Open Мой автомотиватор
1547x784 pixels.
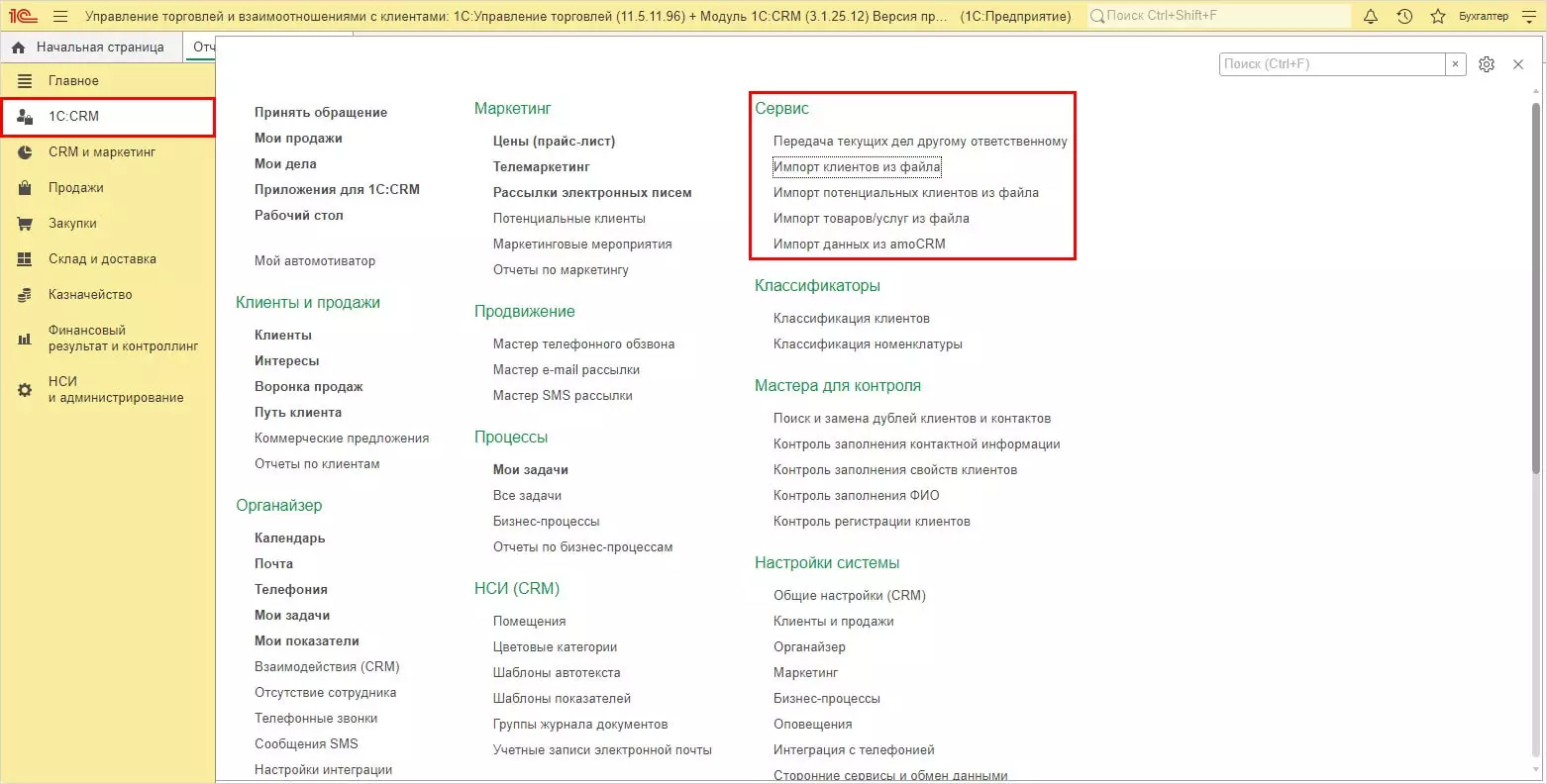315,261
